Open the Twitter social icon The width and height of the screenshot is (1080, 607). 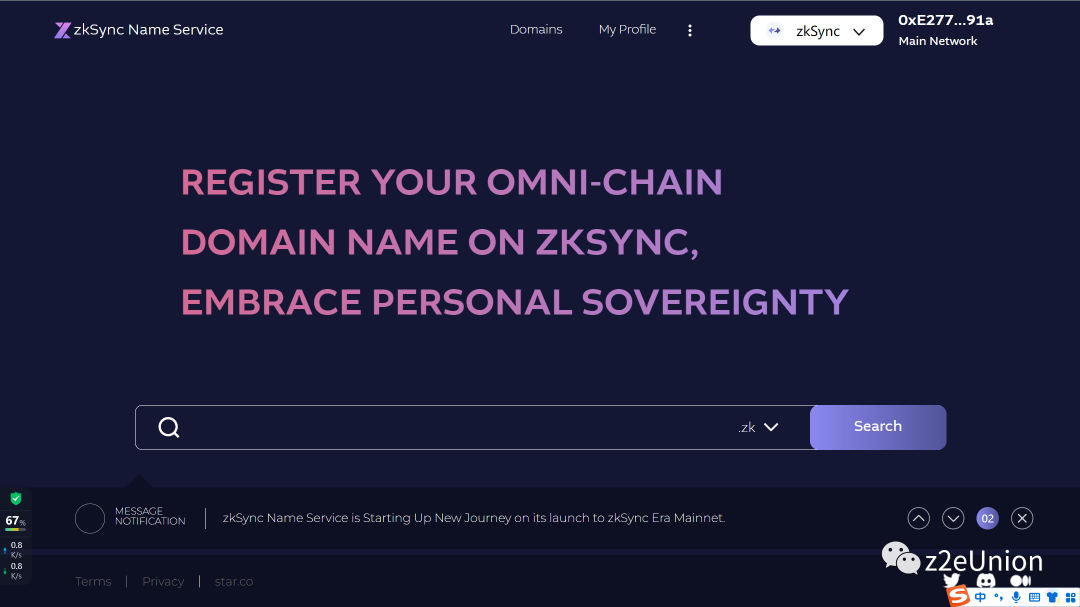click(x=952, y=580)
